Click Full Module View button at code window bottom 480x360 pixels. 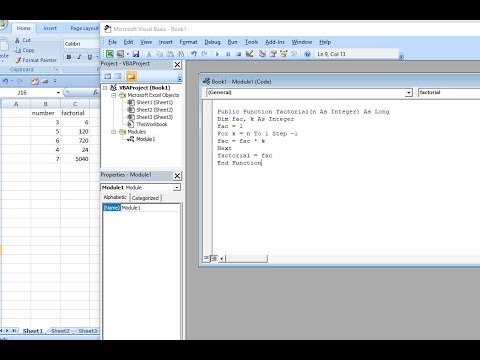214,258
